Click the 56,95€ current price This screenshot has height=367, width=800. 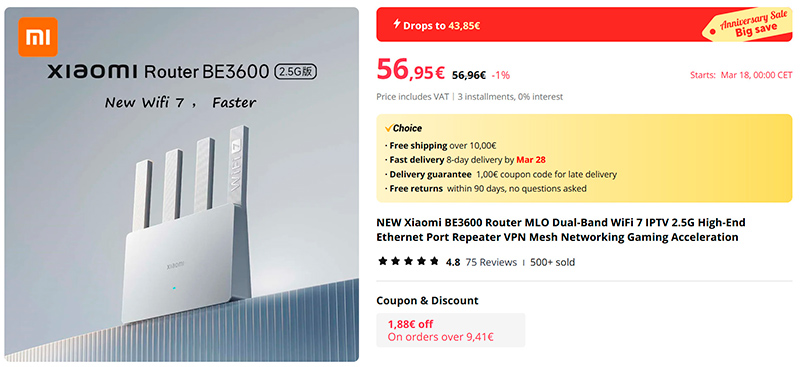(411, 70)
